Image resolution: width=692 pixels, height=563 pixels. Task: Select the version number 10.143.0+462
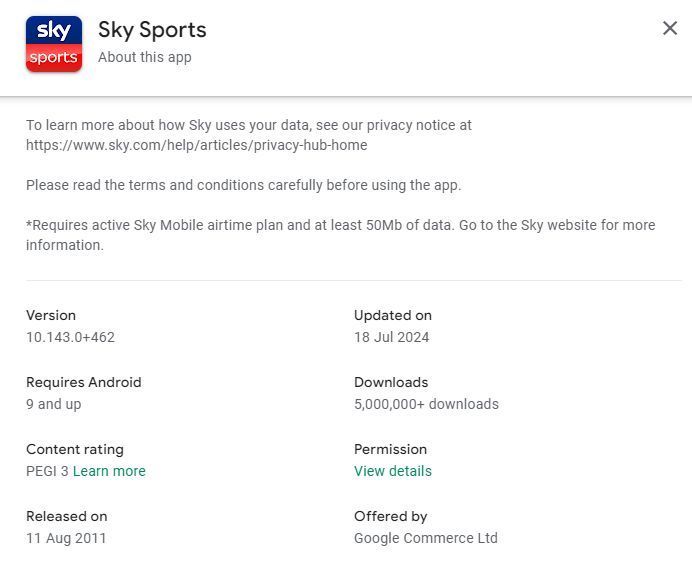(x=70, y=337)
